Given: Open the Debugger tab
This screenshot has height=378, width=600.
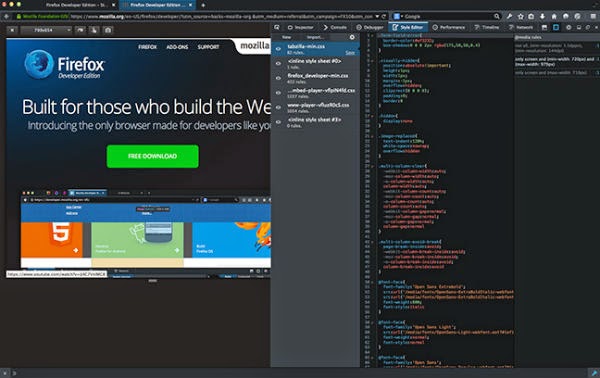Looking at the screenshot, I should [370, 27].
